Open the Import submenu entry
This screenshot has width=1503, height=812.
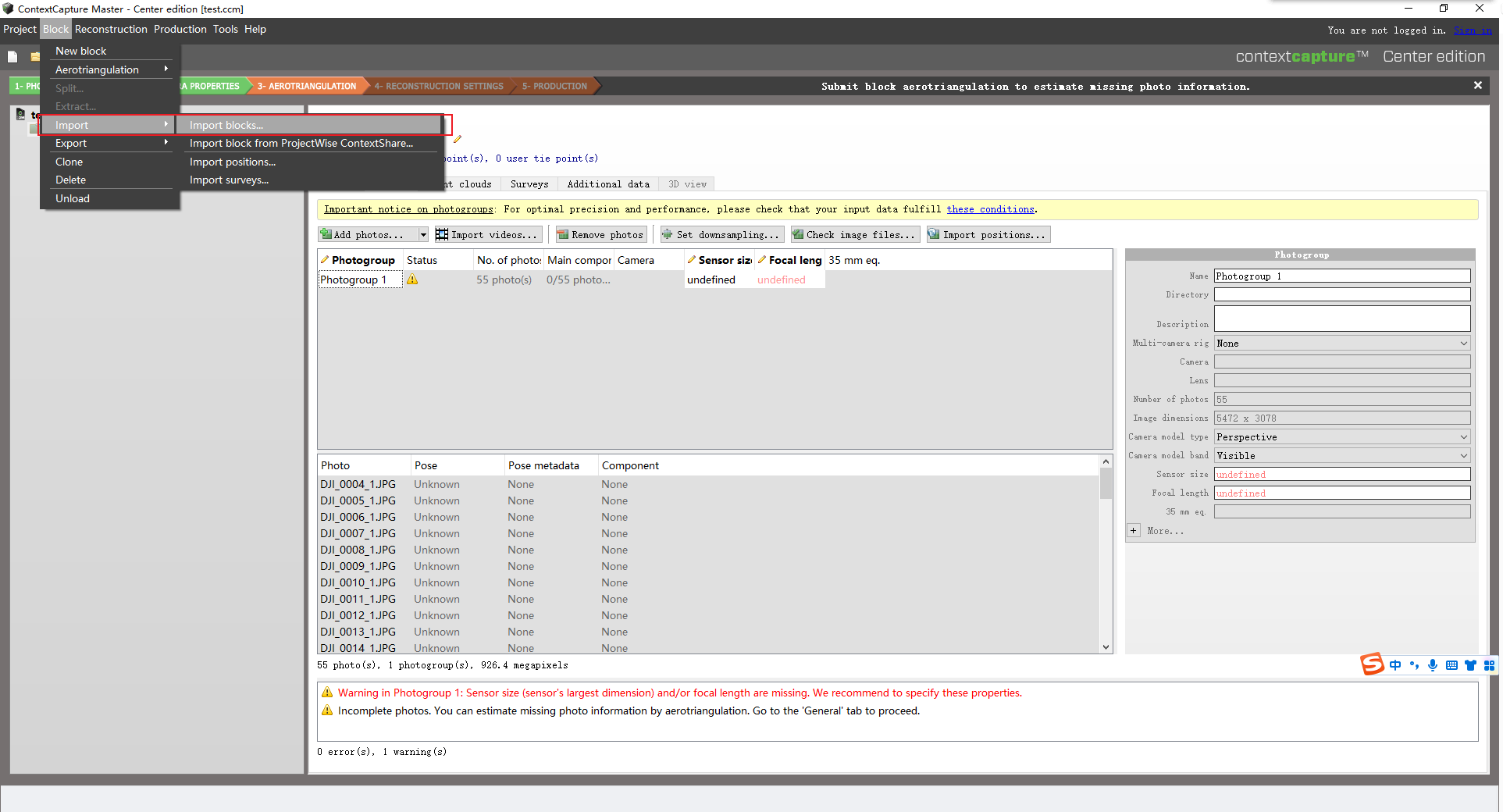(x=106, y=125)
